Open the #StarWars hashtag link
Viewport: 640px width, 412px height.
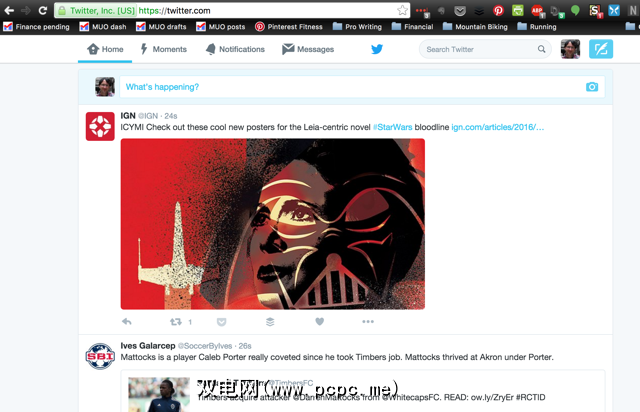(392, 127)
